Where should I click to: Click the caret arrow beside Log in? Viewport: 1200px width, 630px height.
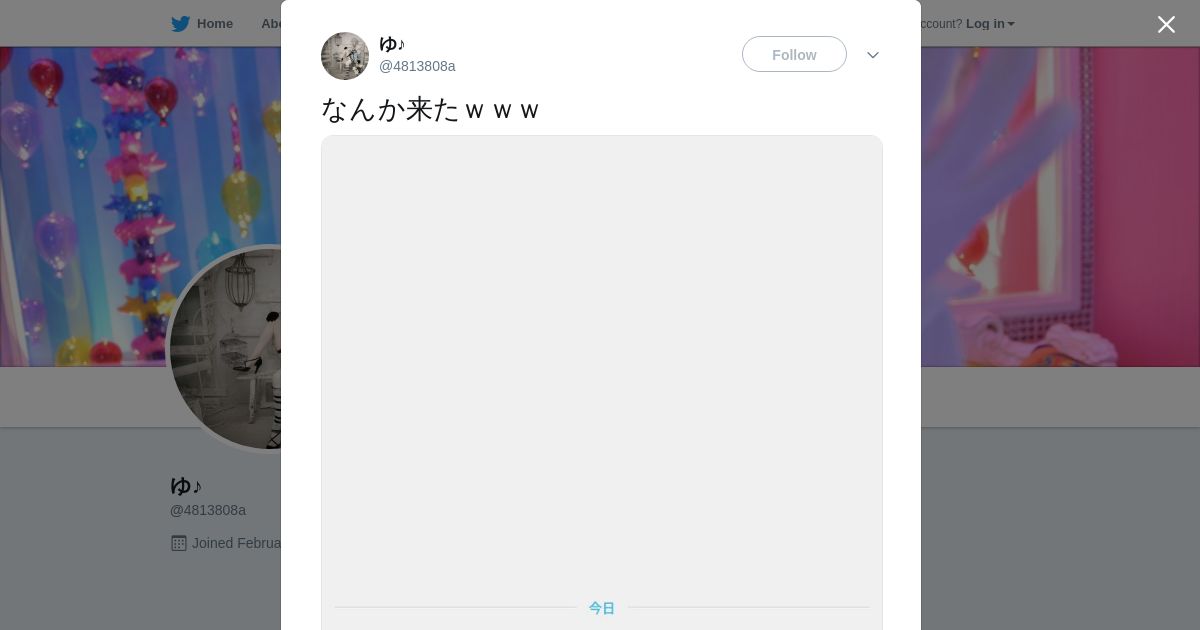[1011, 24]
